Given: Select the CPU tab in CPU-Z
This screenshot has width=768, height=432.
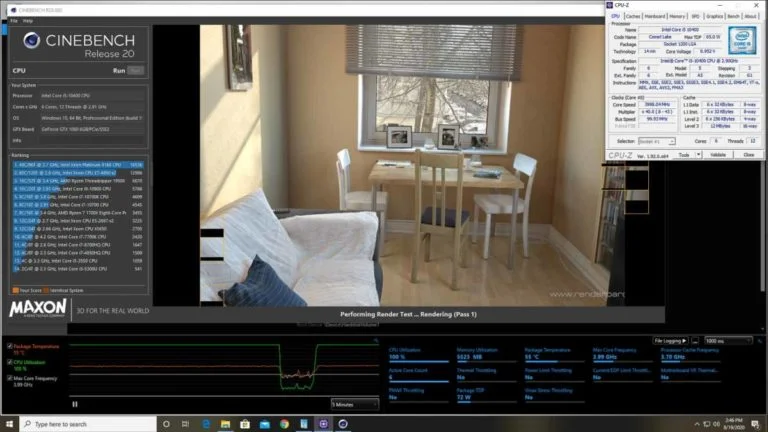Looking at the screenshot, I should coord(615,16).
